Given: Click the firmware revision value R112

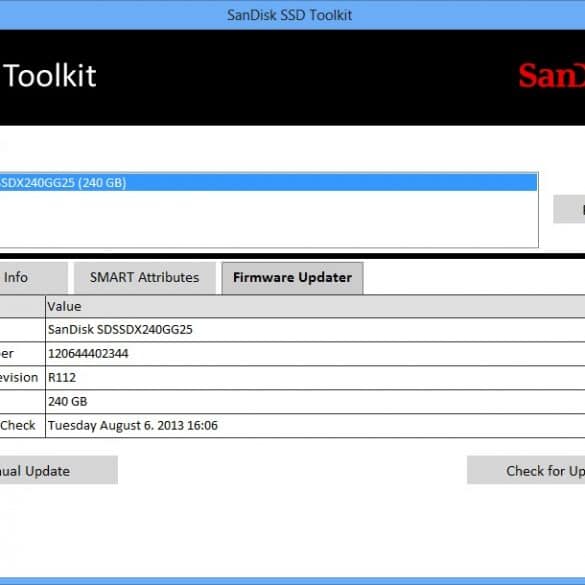Looking at the screenshot, I should point(62,378).
